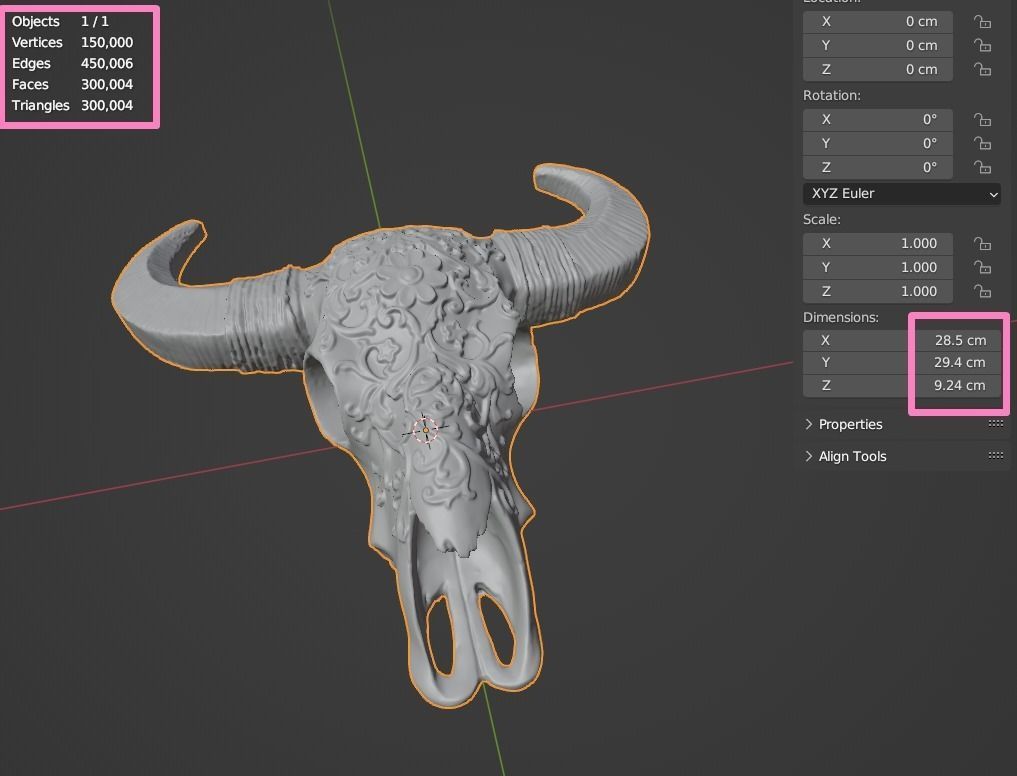Toggle lock on Location X
The image size is (1017, 776).
point(982,22)
